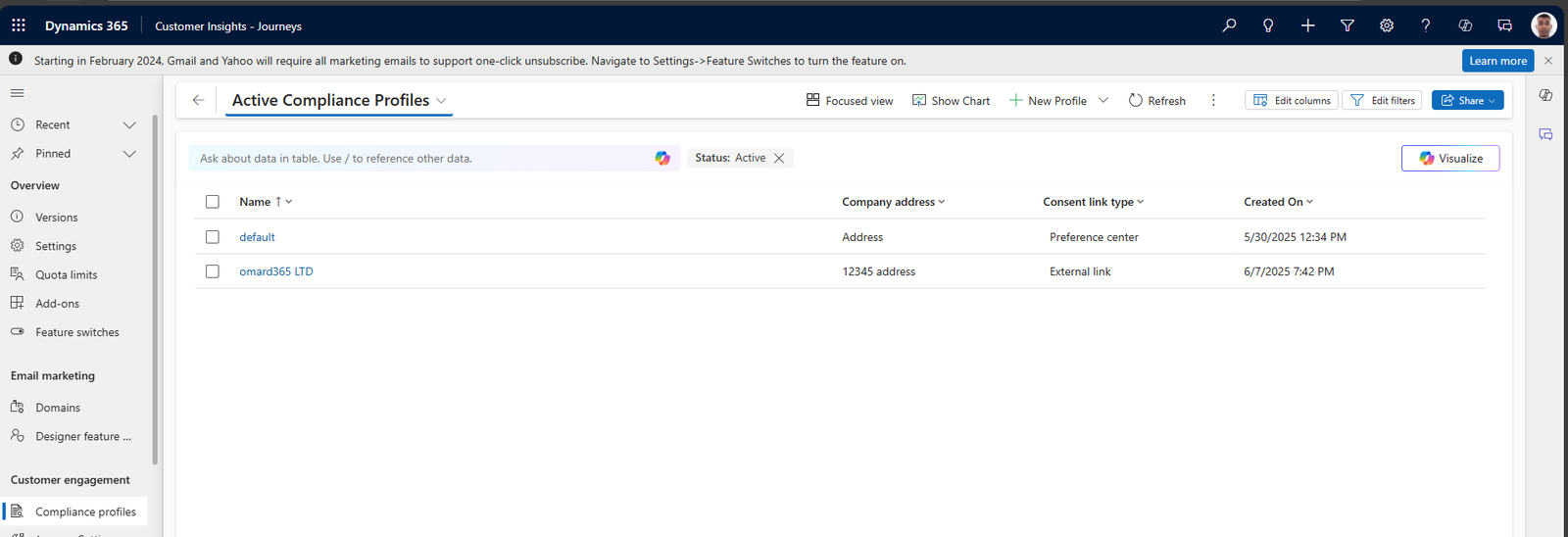Open the New Profile dropdown arrow
The height and width of the screenshot is (537, 1568).
tap(1103, 100)
